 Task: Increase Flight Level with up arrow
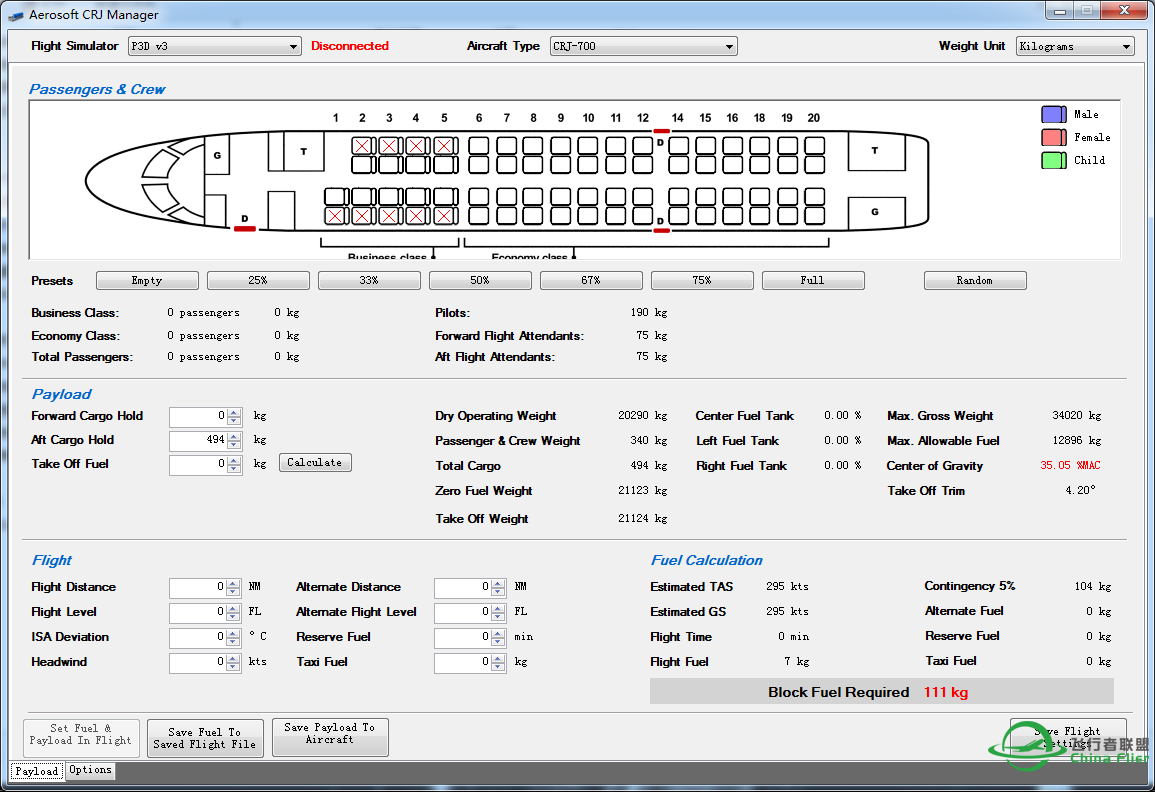pos(233,609)
